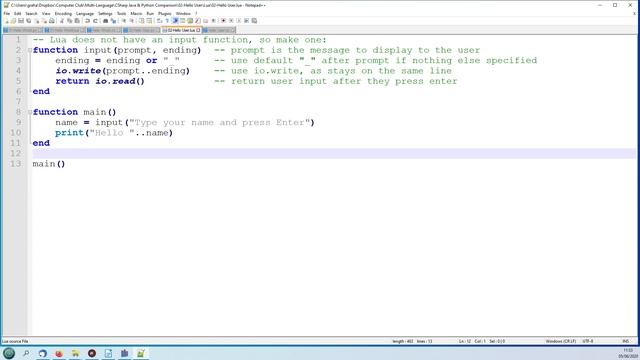Viewport: 640px width, 360px height.
Task: Click the Replace toolbar icon
Action: pos(113,20)
